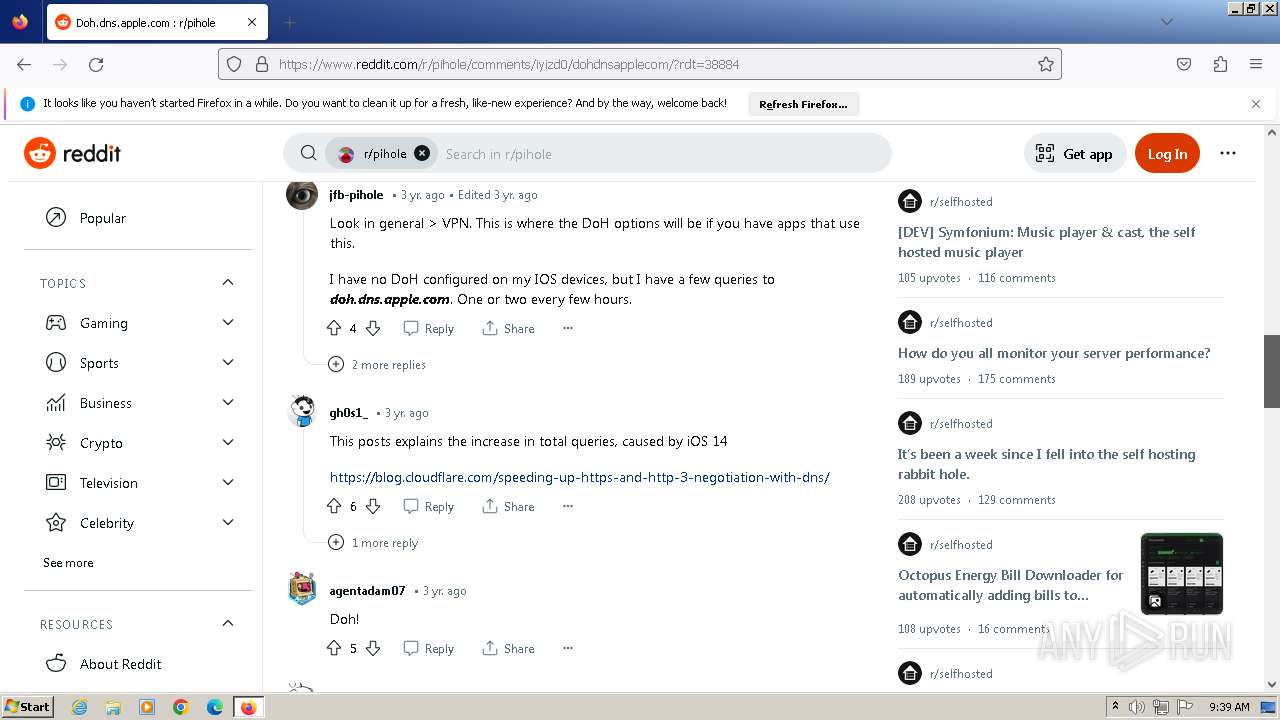Click the page vertical scrollbar thumb
The image size is (1280, 720).
coord(1272,371)
